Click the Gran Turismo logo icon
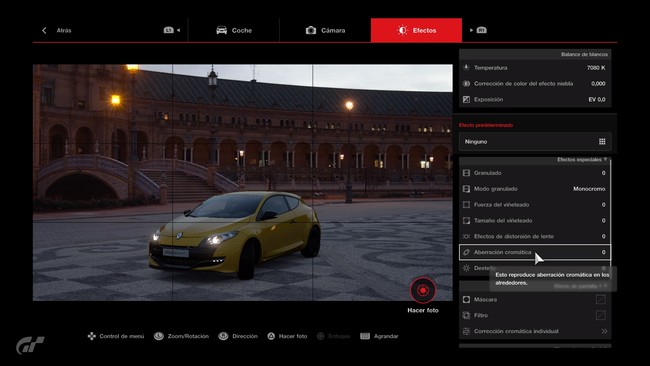Image resolution: width=650 pixels, height=366 pixels. tap(30, 345)
